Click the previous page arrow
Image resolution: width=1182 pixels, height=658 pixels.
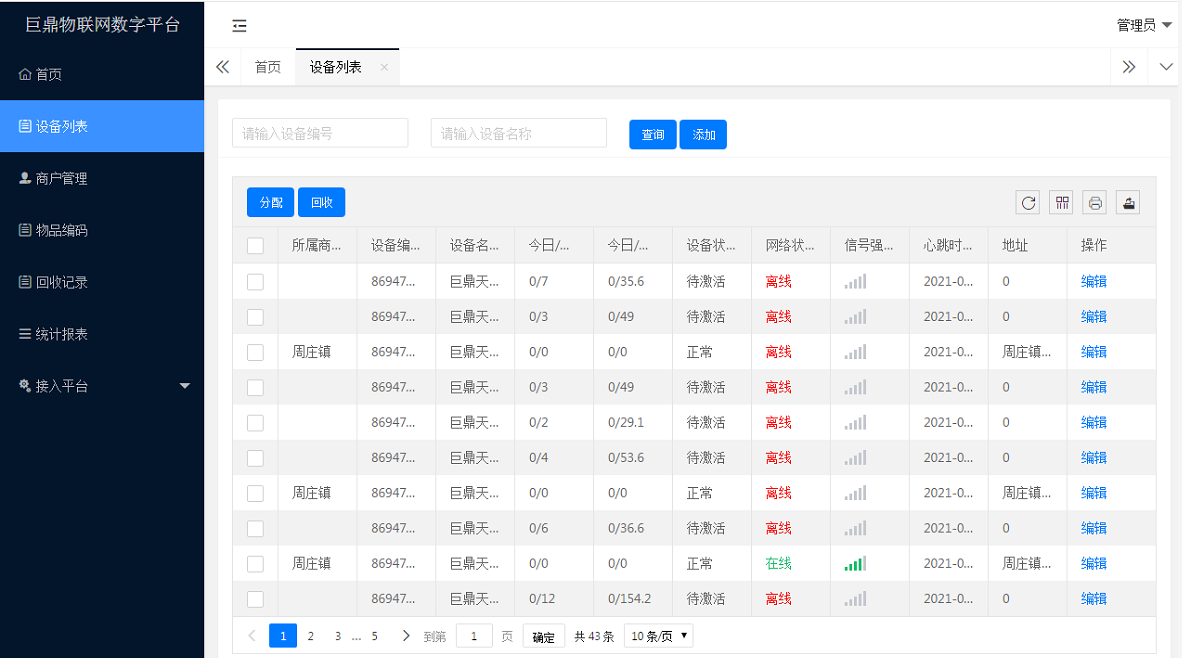point(252,635)
